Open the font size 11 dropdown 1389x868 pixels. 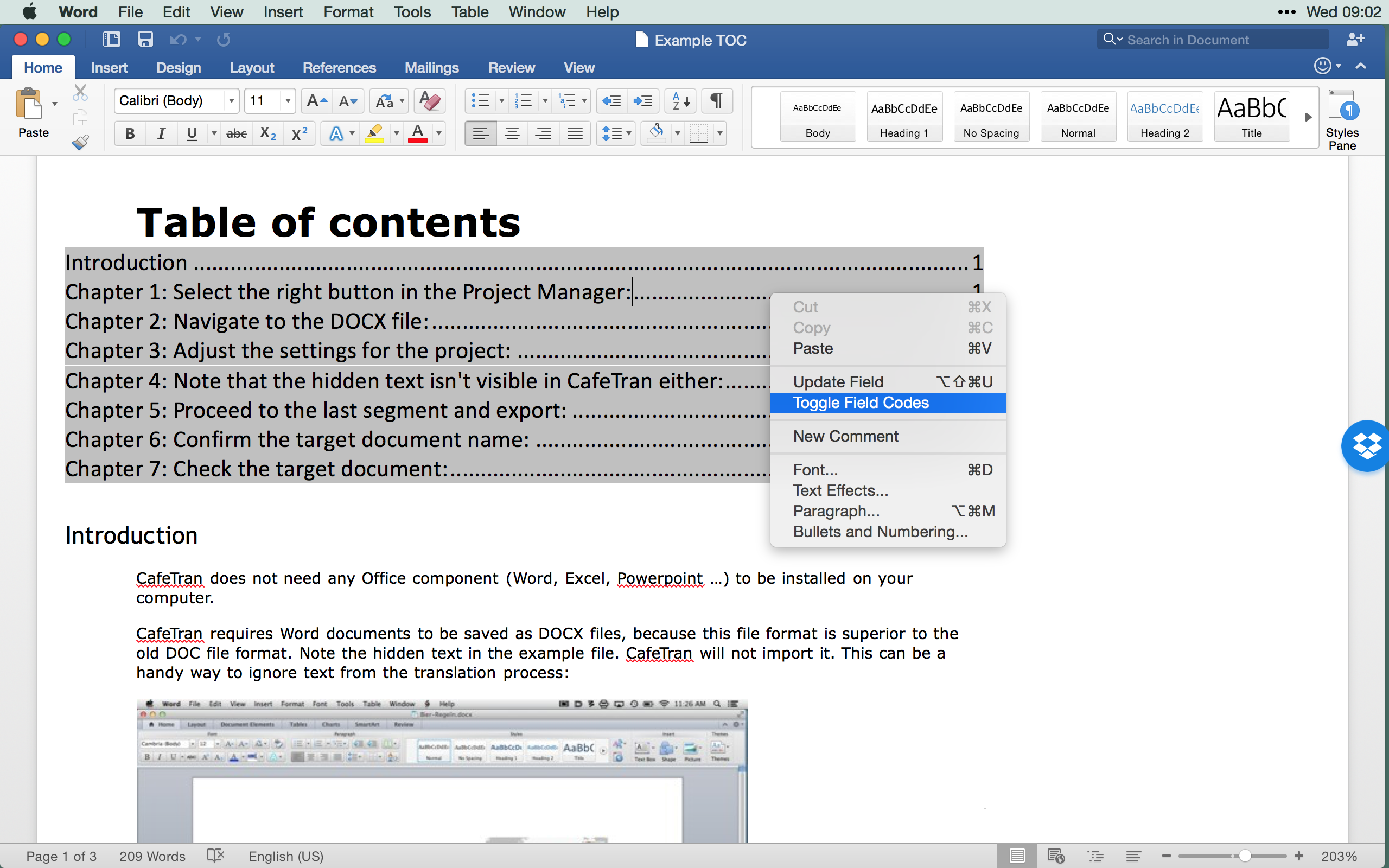coord(288,101)
